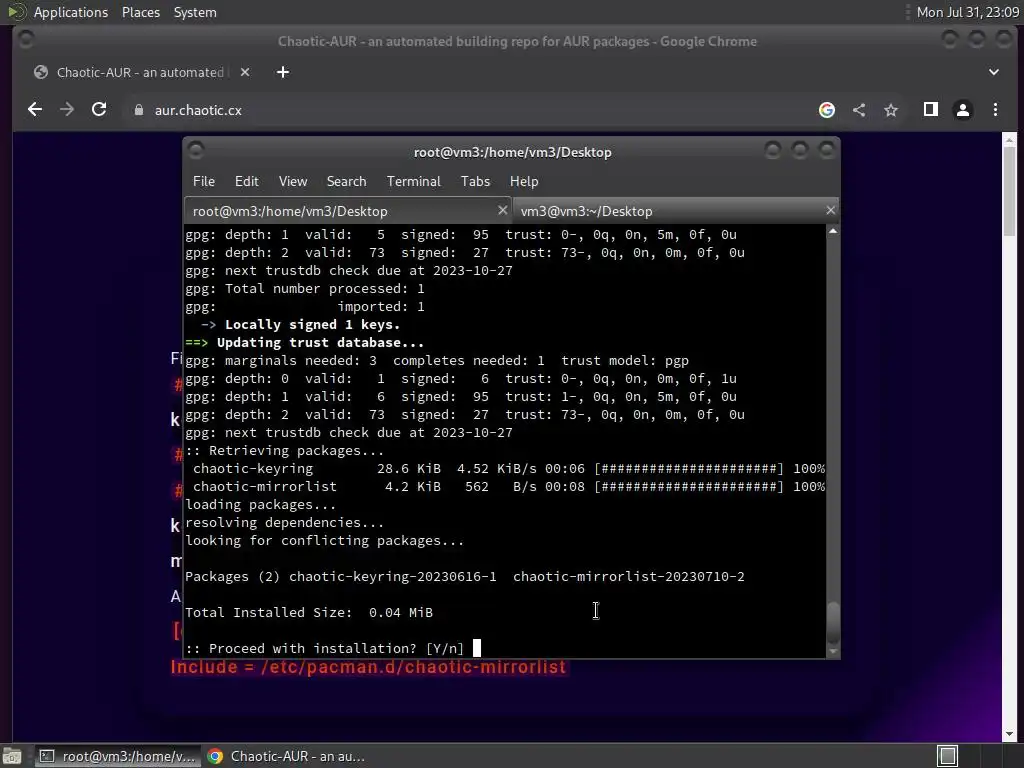Screen dimensions: 1024x768
Task: Click 'resolving dependencies...' line
Action: pyautogui.click(x=285, y=522)
